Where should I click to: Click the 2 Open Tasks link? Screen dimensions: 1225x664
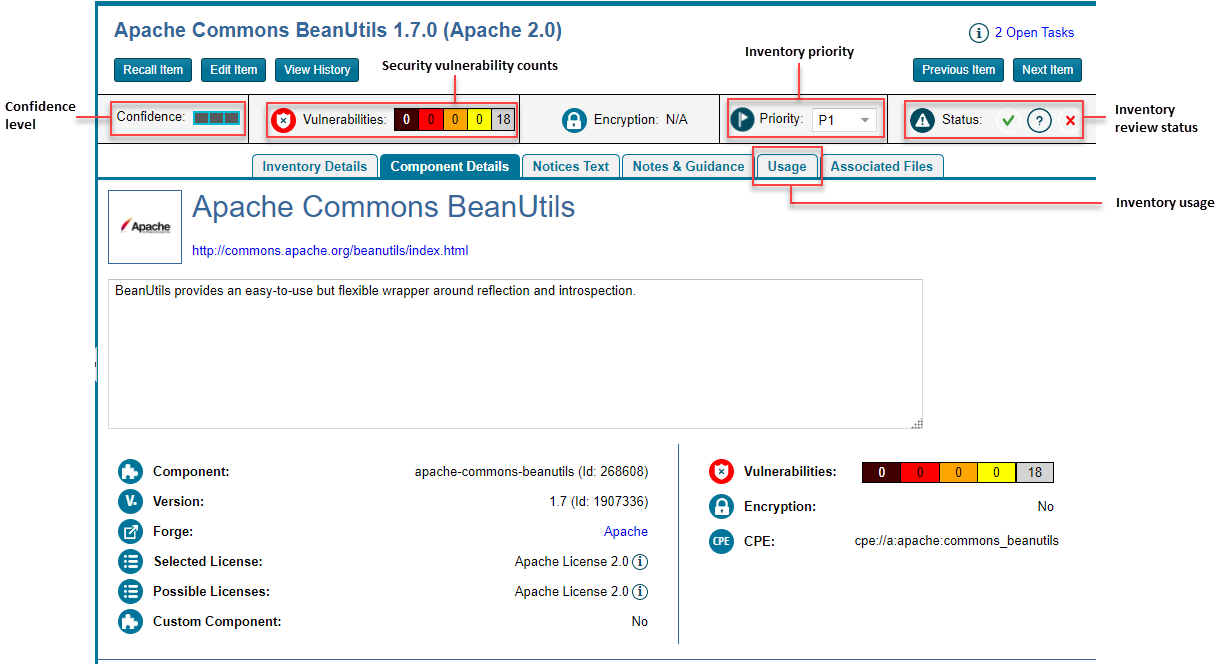point(1034,33)
